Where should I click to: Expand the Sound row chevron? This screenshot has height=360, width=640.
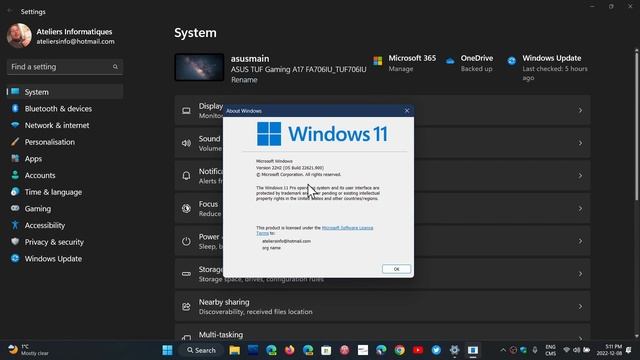[580, 143]
